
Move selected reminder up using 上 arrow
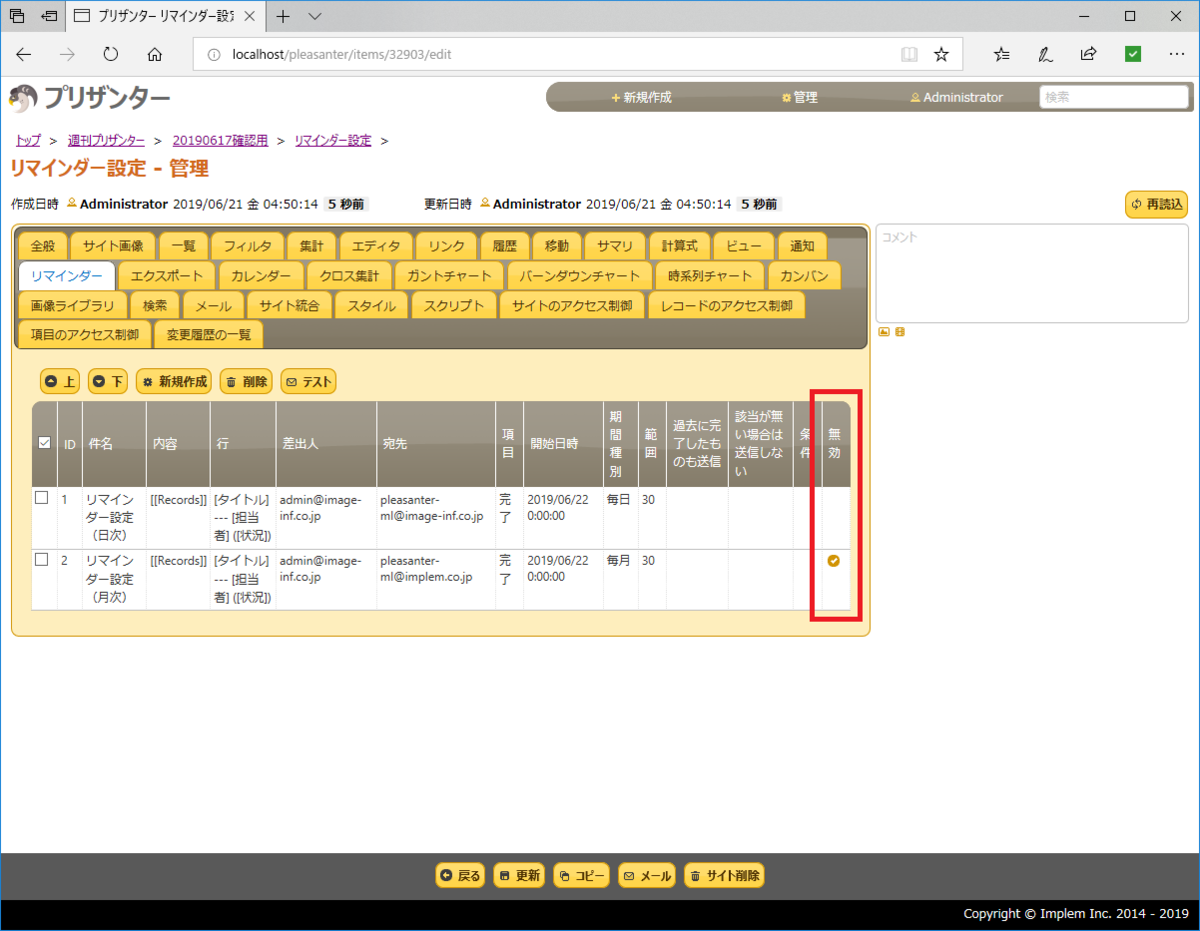pyautogui.click(x=59, y=381)
